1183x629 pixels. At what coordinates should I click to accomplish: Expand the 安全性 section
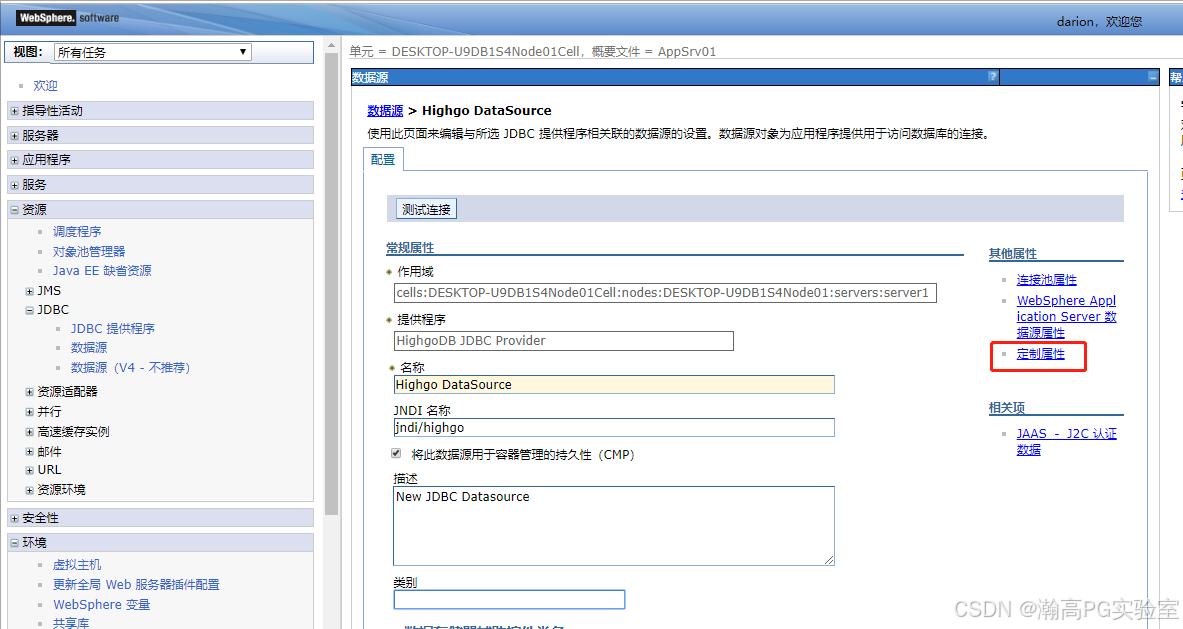[x=14, y=518]
